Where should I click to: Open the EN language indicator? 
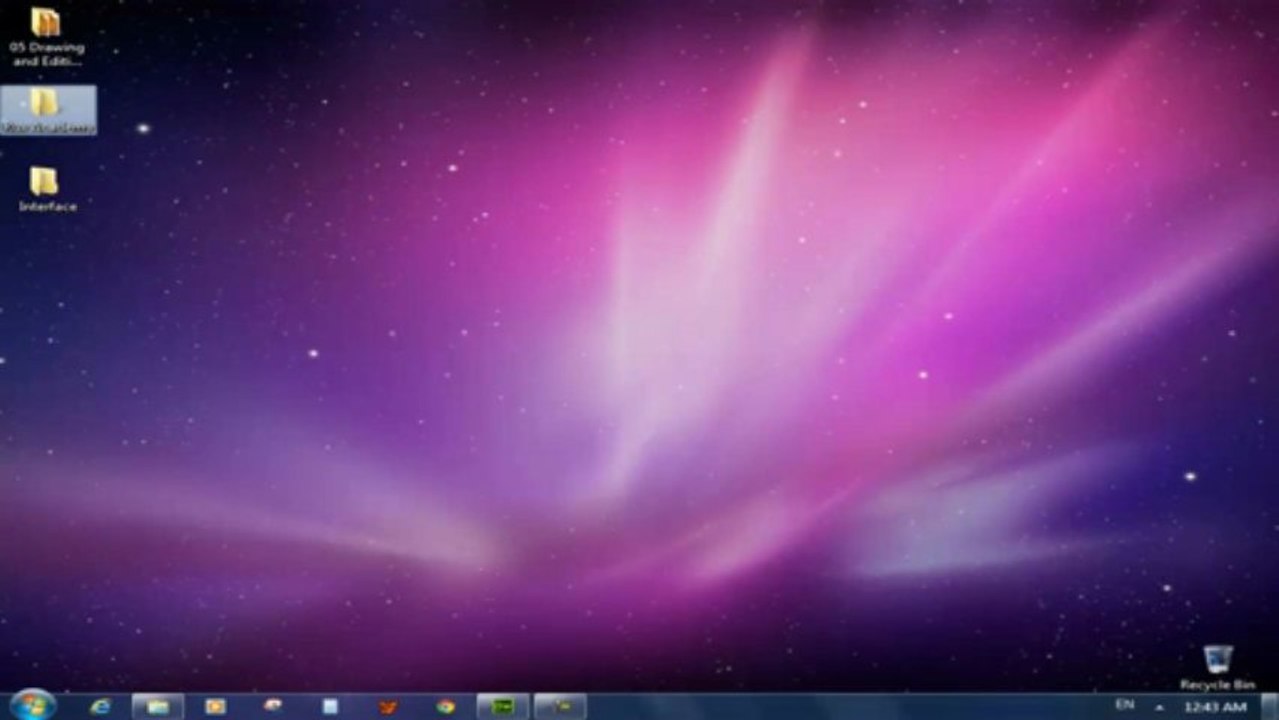click(1125, 706)
